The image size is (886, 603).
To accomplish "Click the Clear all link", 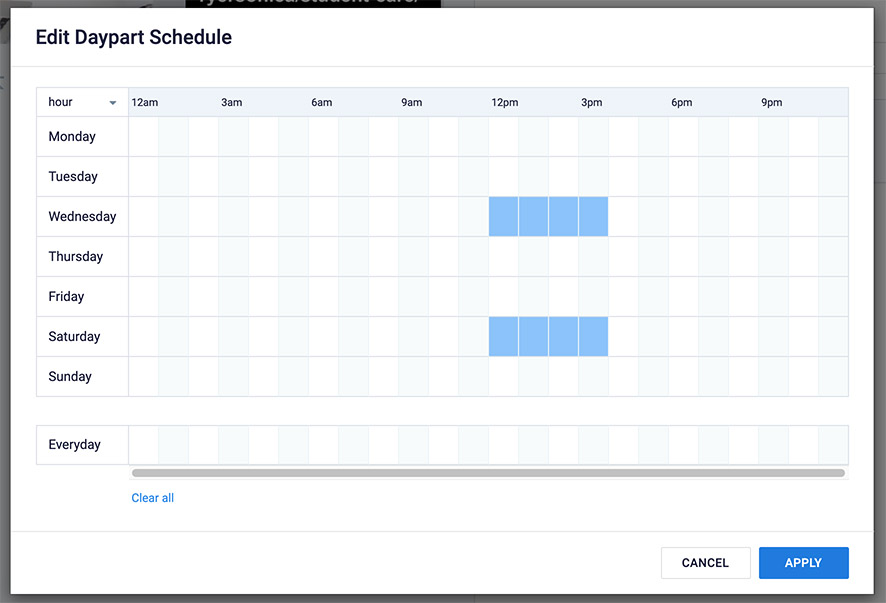I will click(153, 498).
